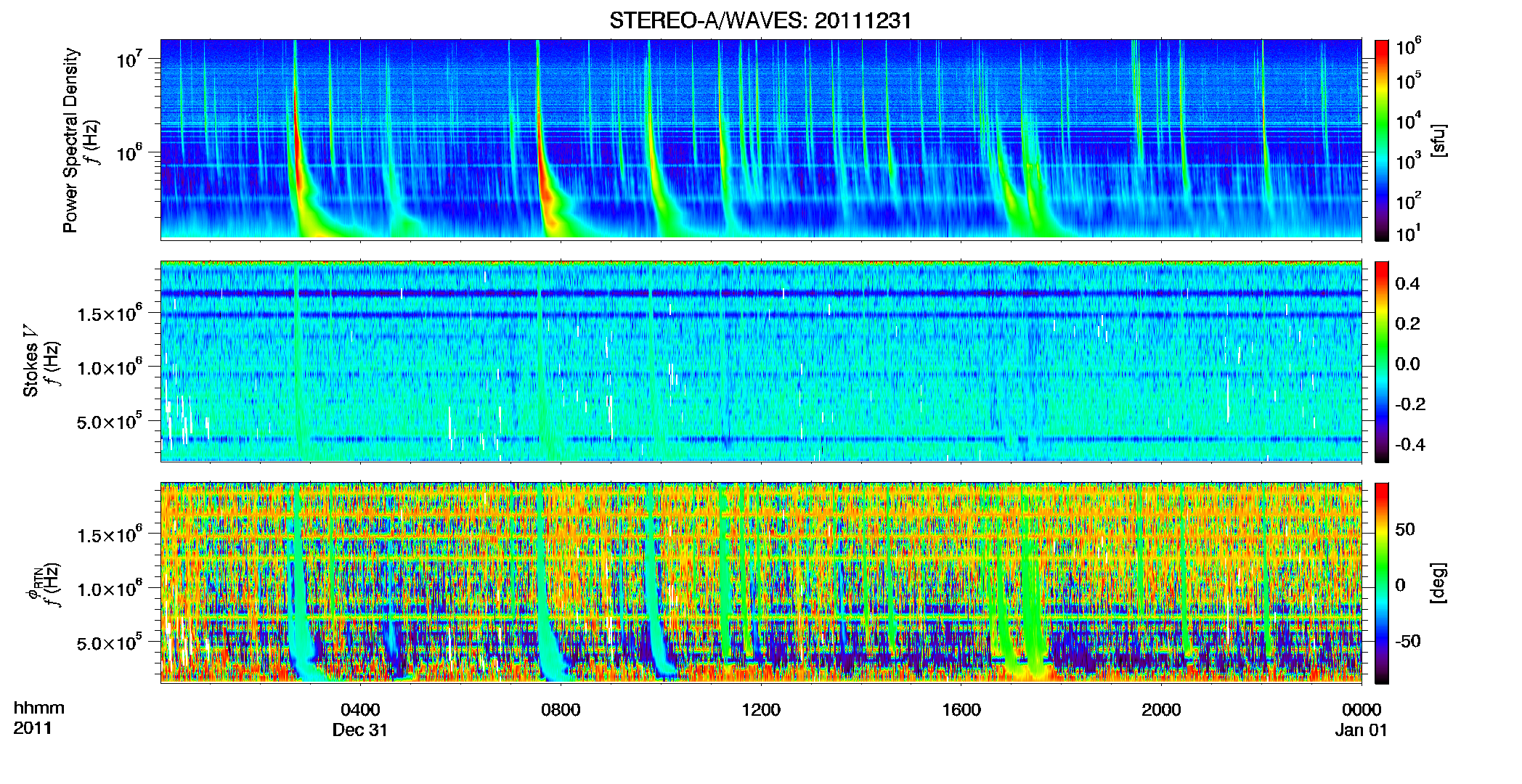Click the title STEREO-A/WAVES: 20111231
This screenshot has width=1522, height=784.
click(760, 21)
